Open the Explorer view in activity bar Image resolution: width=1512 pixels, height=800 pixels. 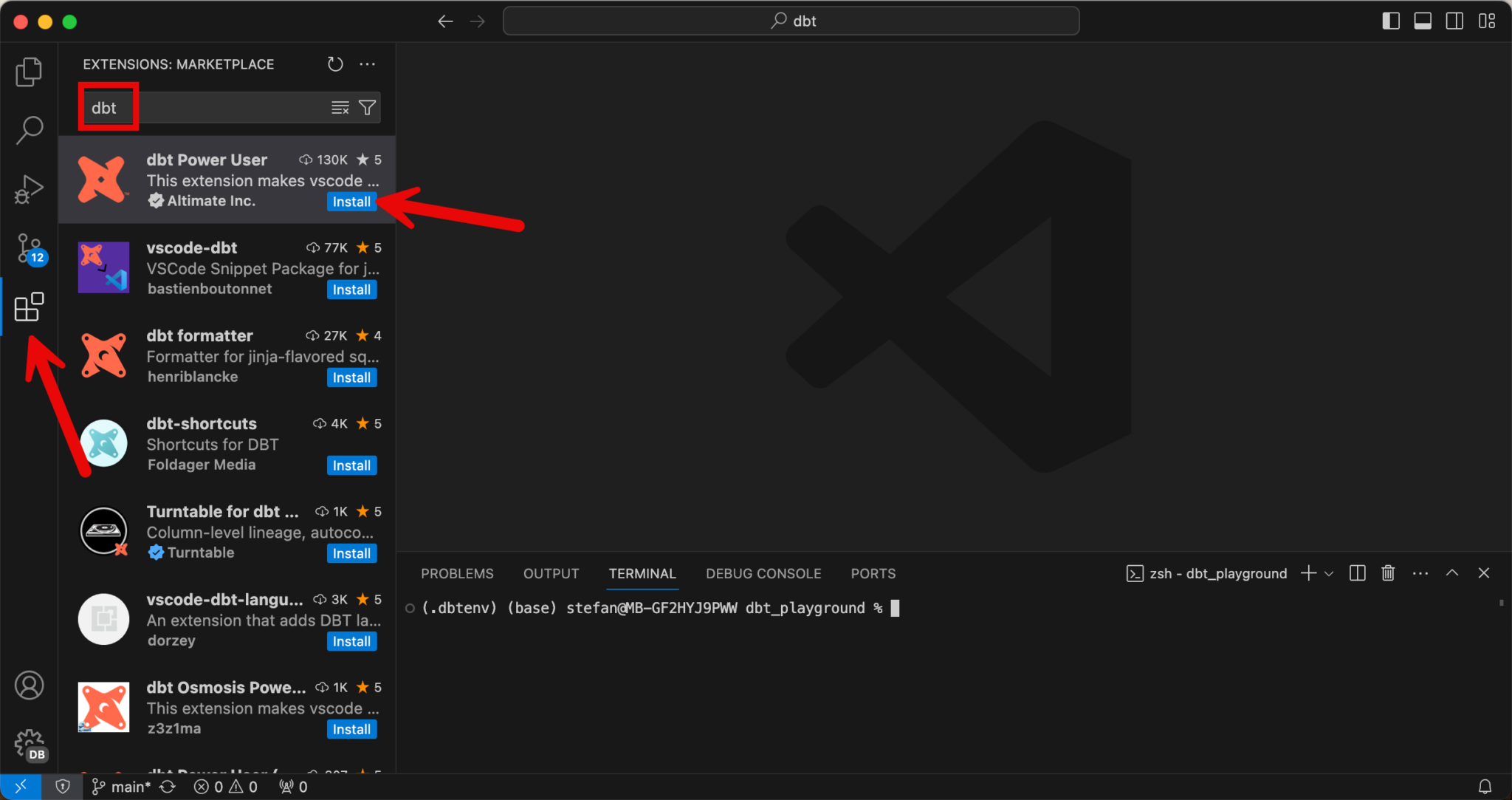(29, 72)
